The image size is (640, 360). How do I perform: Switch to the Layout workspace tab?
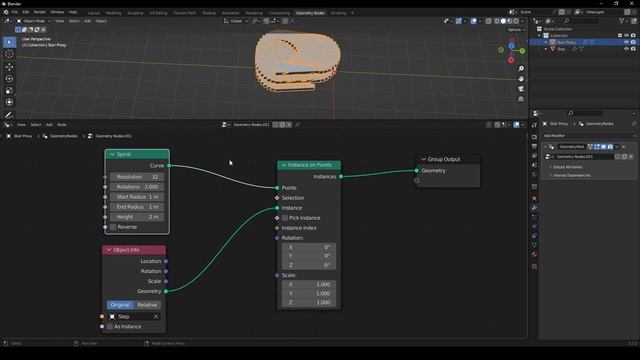click(93, 13)
